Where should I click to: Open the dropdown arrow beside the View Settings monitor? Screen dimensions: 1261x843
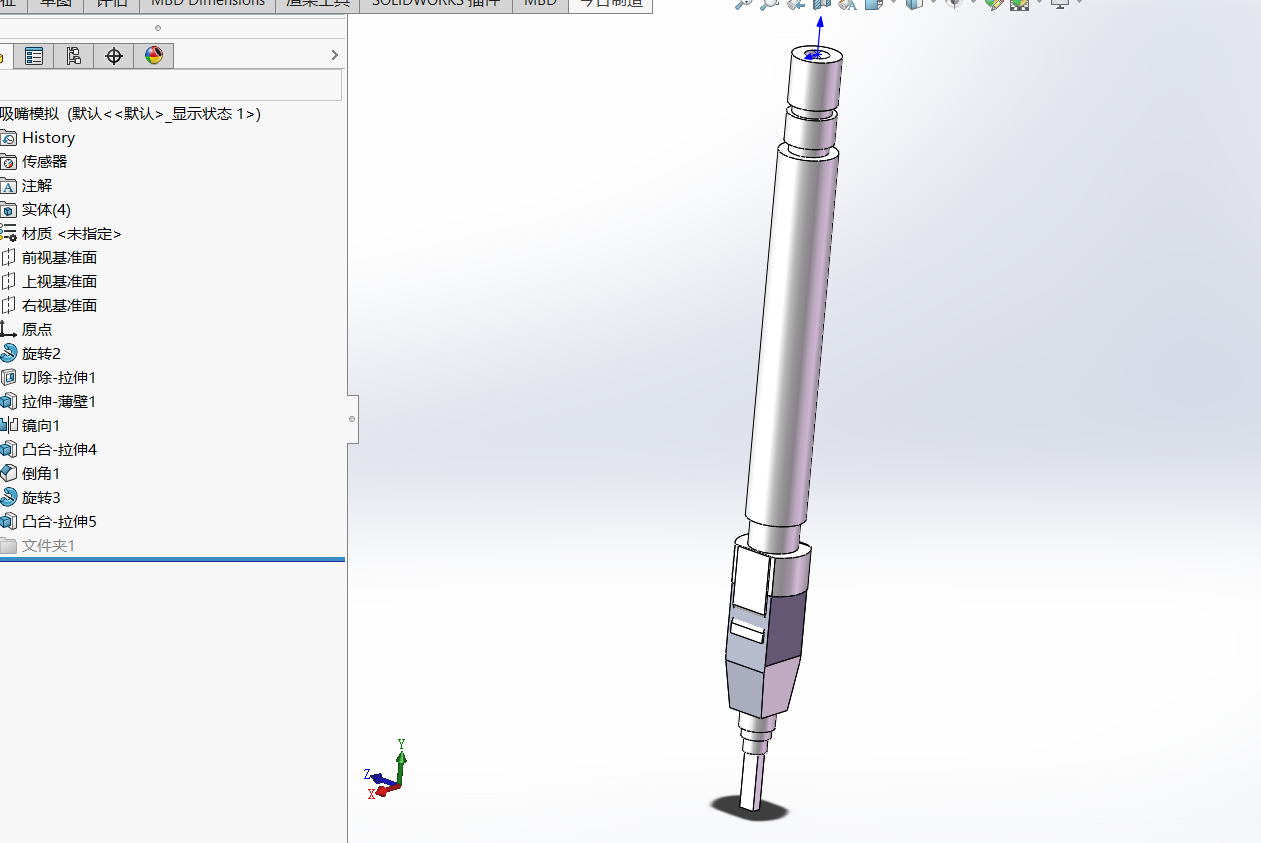(1080, 3)
